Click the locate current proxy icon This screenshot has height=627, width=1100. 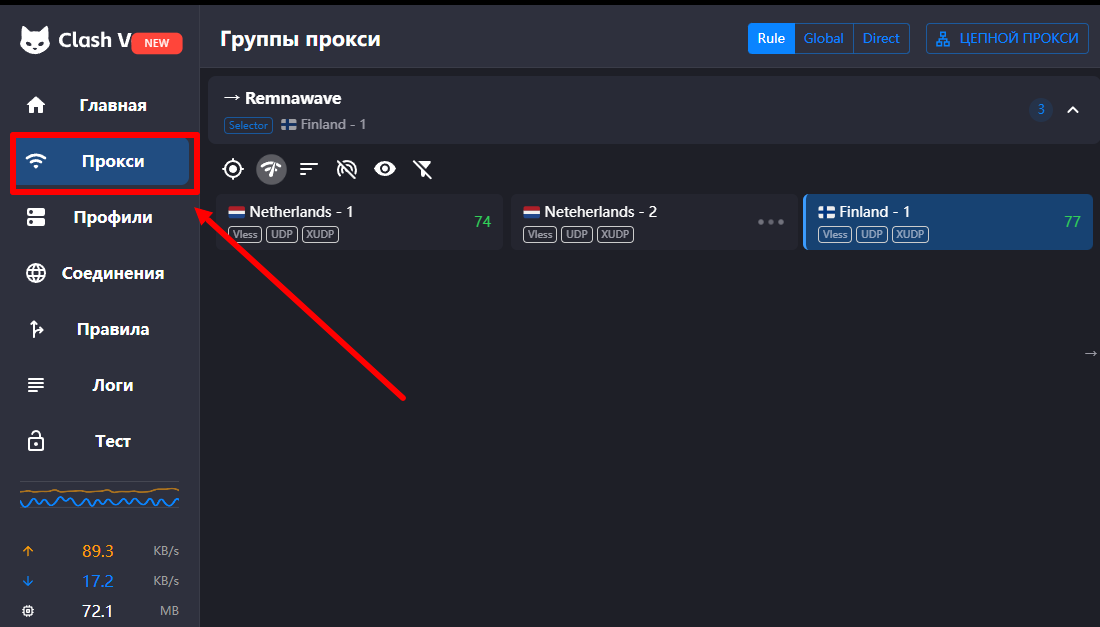(x=233, y=169)
